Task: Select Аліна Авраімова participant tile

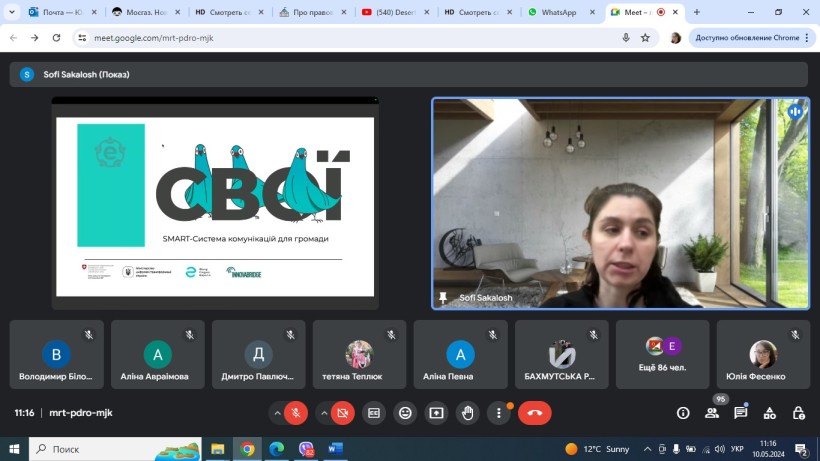Action: [157, 354]
